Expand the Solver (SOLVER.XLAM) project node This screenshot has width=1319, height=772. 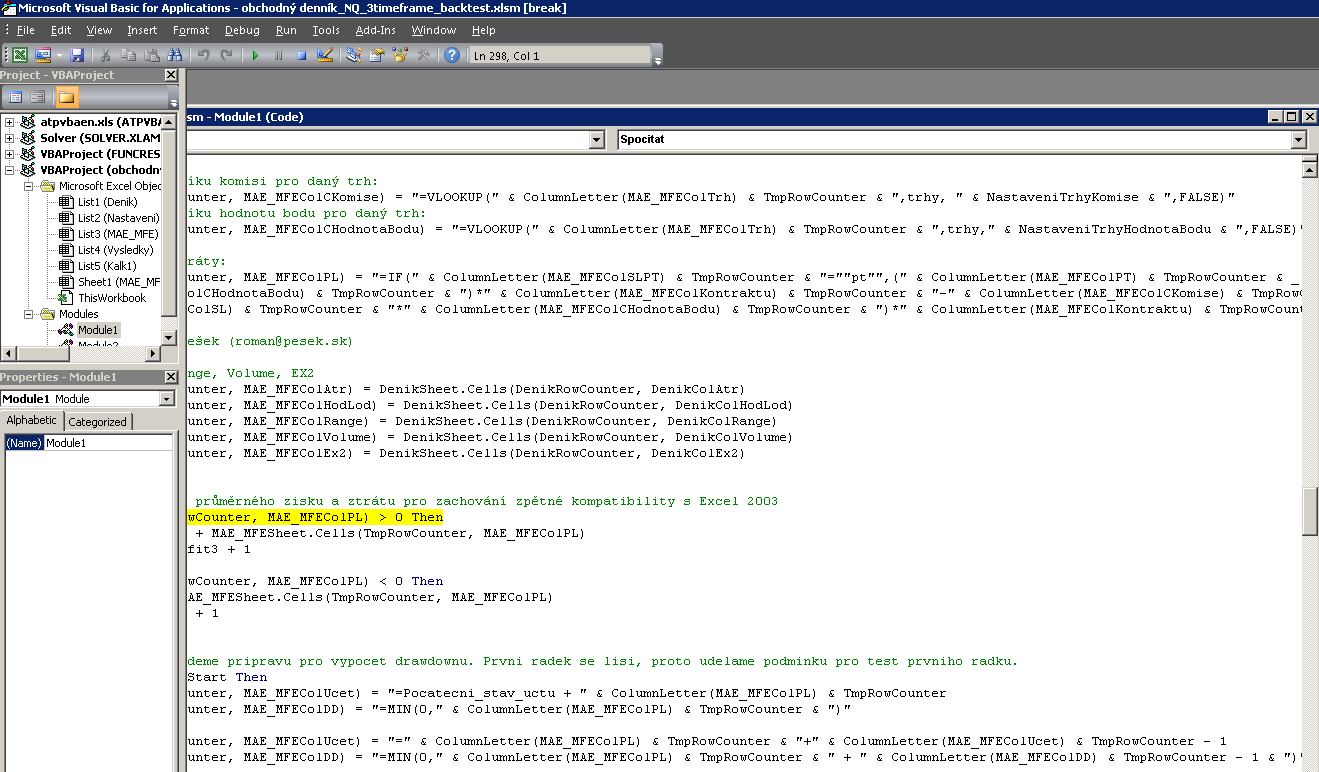(10, 138)
